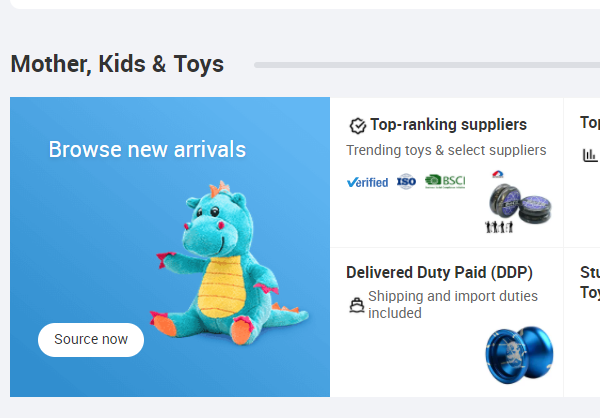Click the BSCI certification logo
The image size is (600, 418).
pyautogui.click(x=445, y=181)
